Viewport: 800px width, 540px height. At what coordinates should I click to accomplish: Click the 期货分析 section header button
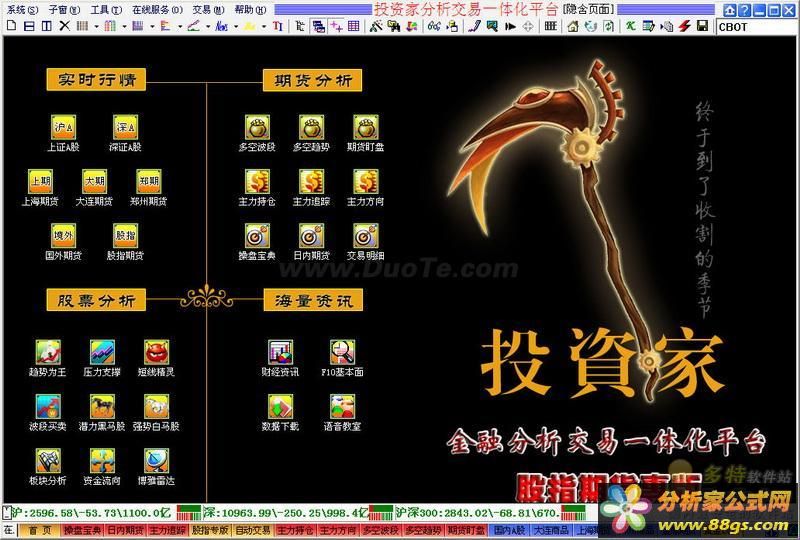(312, 80)
